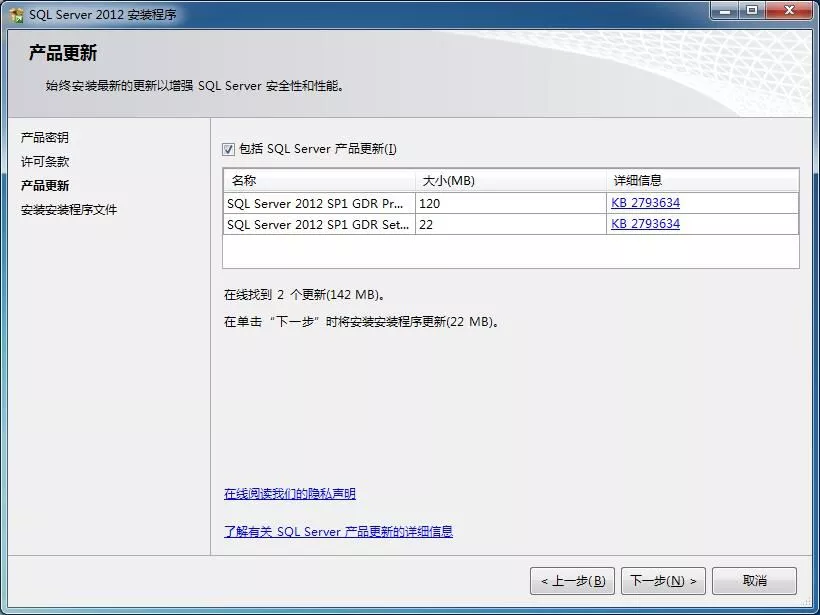The width and height of the screenshot is (820, 615).
Task: Click the 取消 cancel button
Action: [x=755, y=581]
